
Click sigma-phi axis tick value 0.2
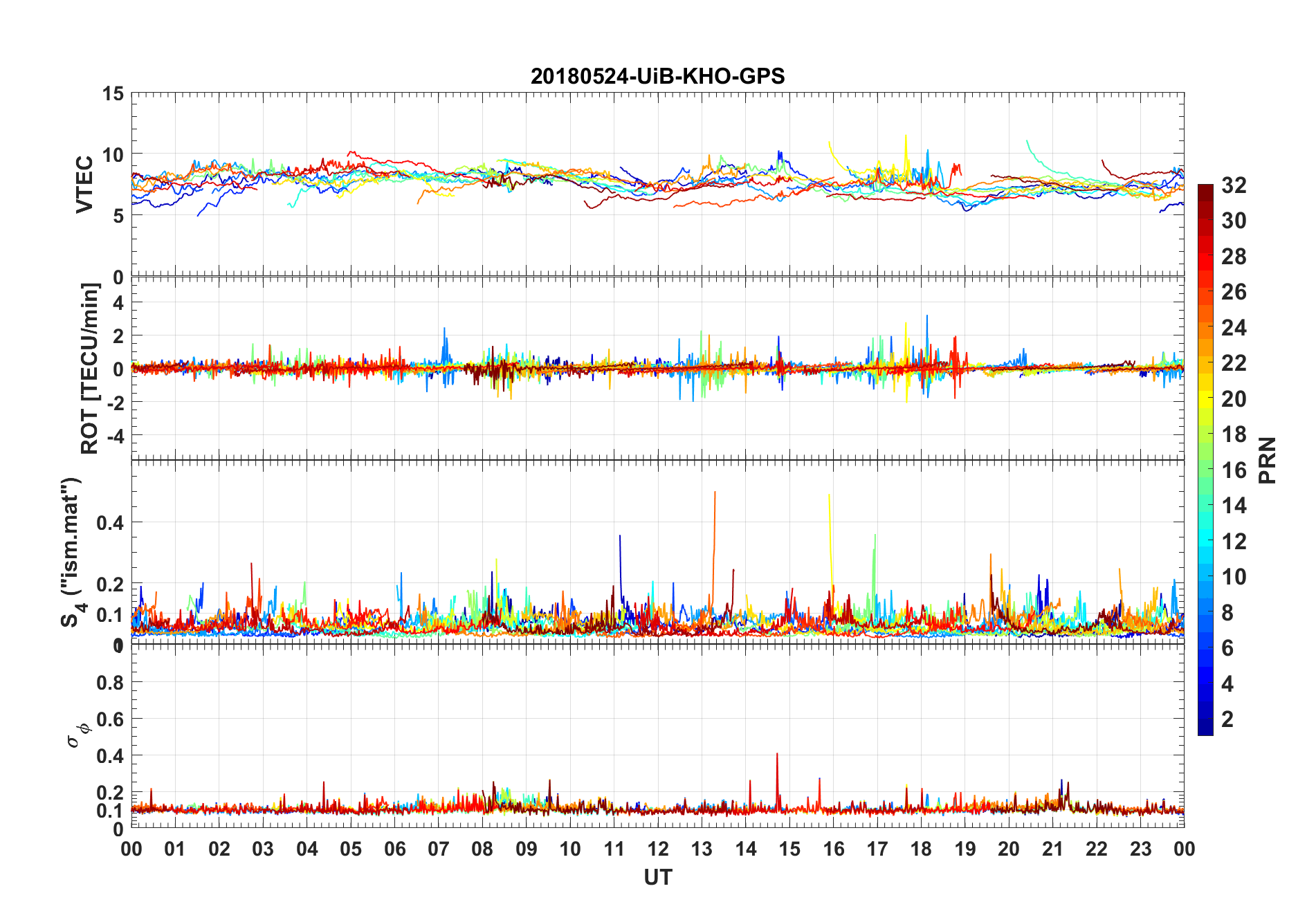coord(110,793)
